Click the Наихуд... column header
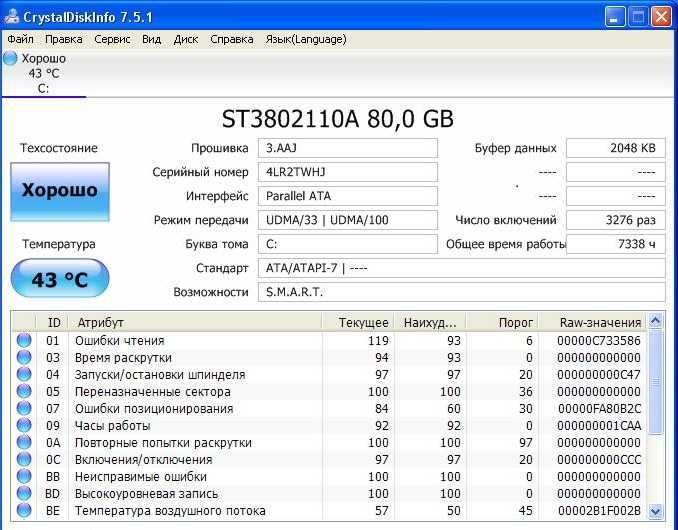This screenshot has width=678, height=530. click(x=431, y=322)
